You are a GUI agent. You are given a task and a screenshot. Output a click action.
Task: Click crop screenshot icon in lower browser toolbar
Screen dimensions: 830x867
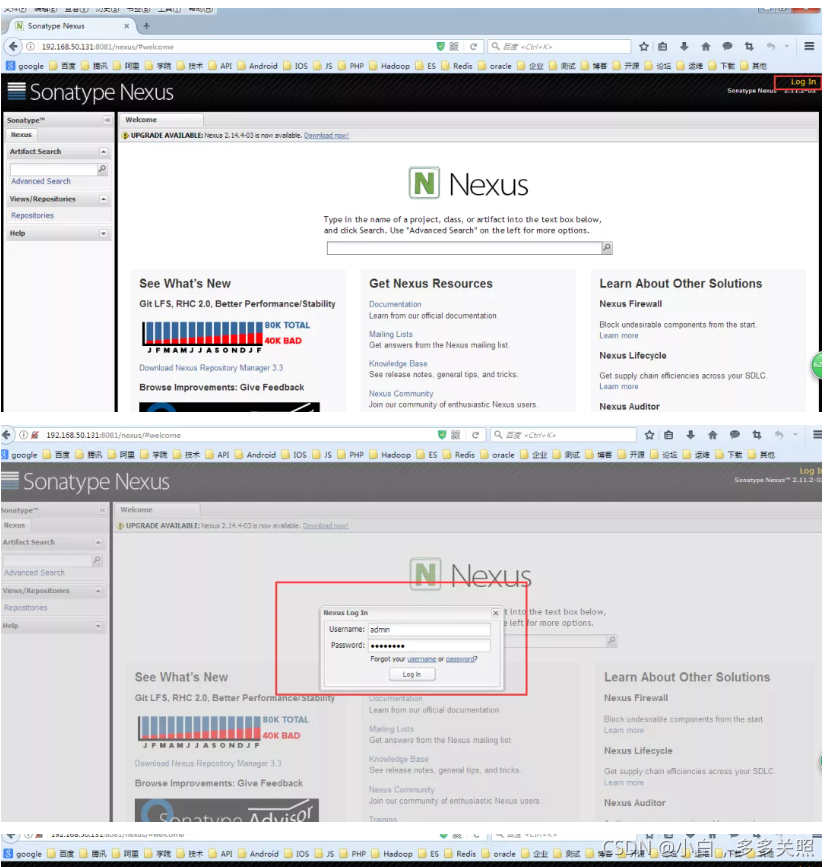point(756,435)
